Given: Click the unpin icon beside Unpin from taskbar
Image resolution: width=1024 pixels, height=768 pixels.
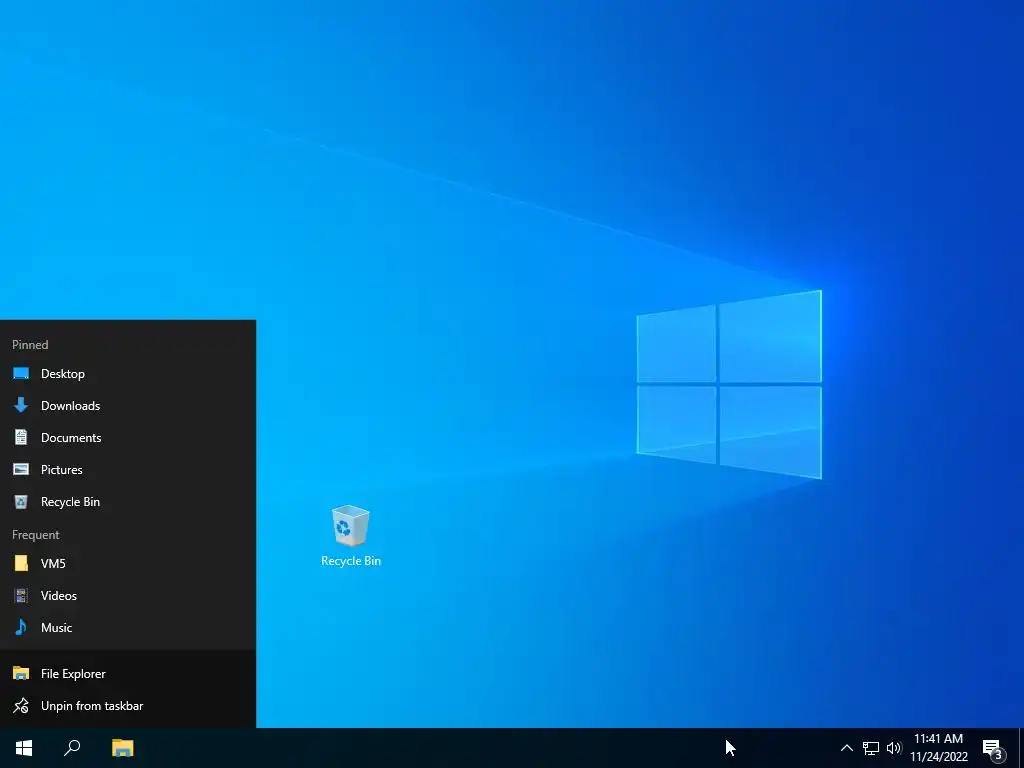Looking at the screenshot, I should tap(21, 705).
